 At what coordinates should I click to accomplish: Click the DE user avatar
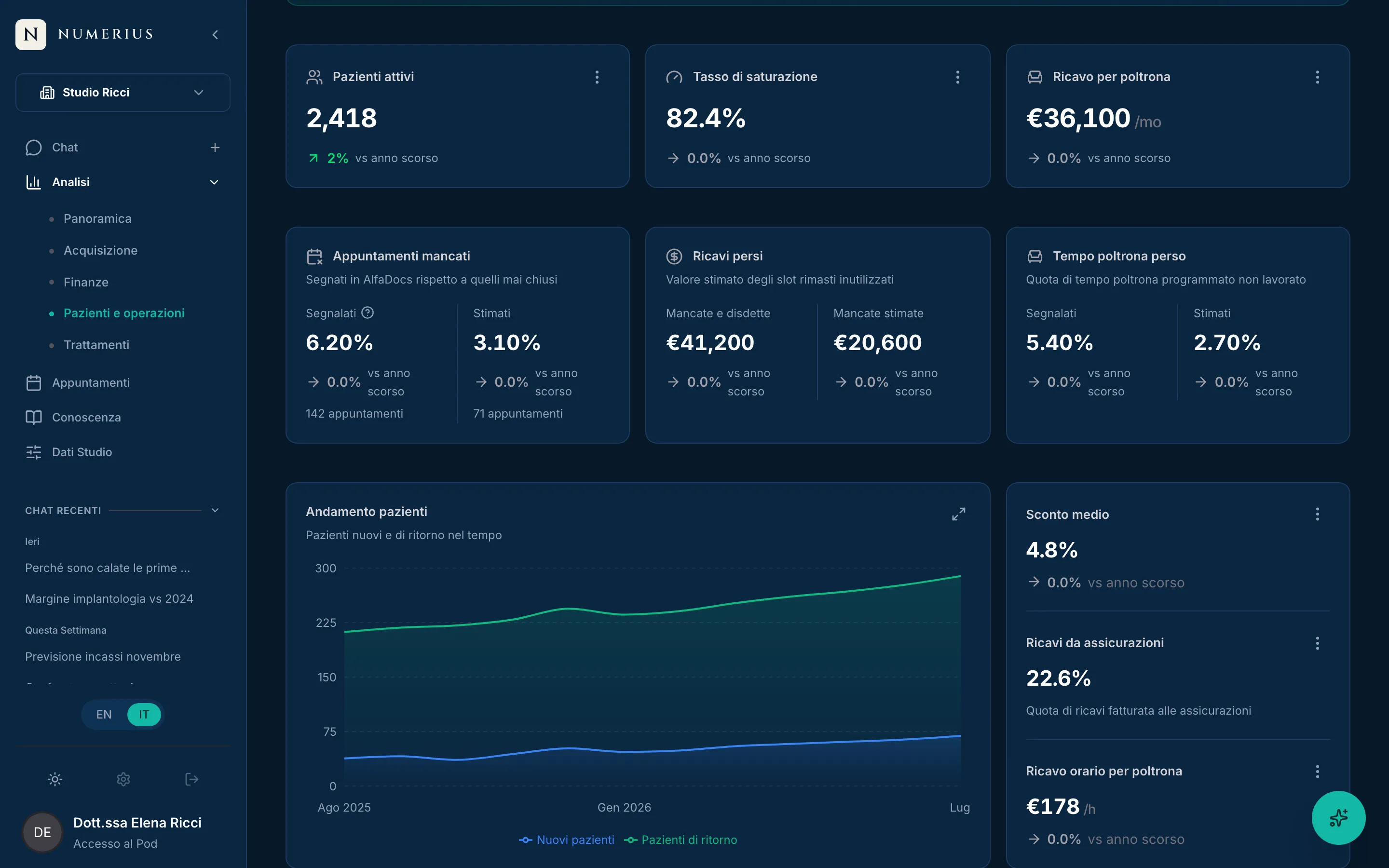42,832
